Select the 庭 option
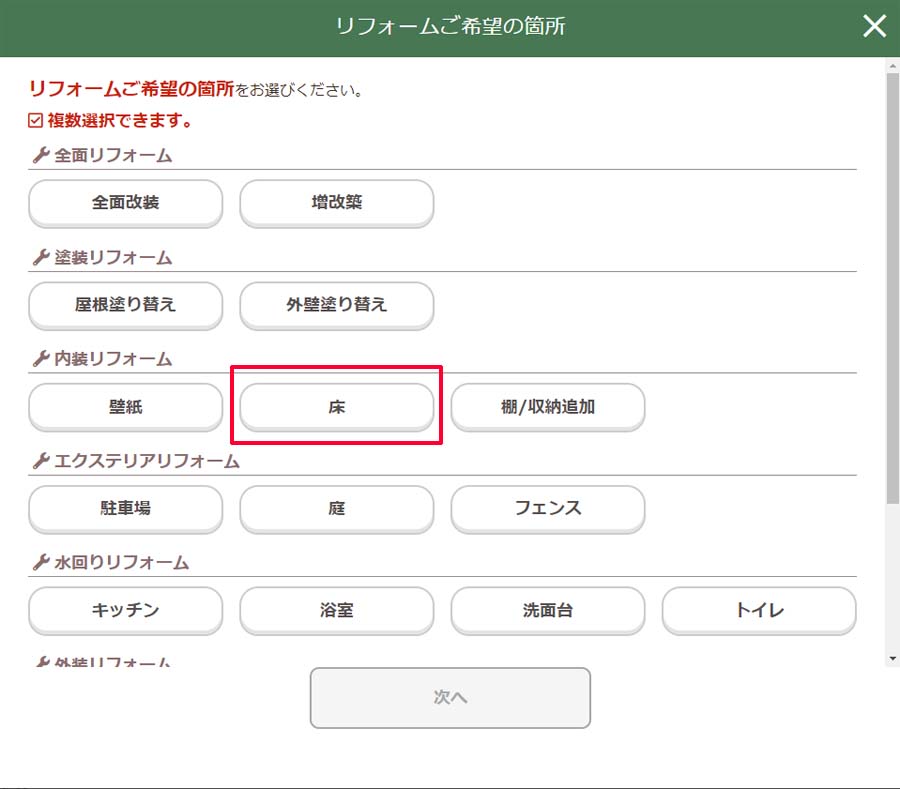 click(x=336, y=509)
